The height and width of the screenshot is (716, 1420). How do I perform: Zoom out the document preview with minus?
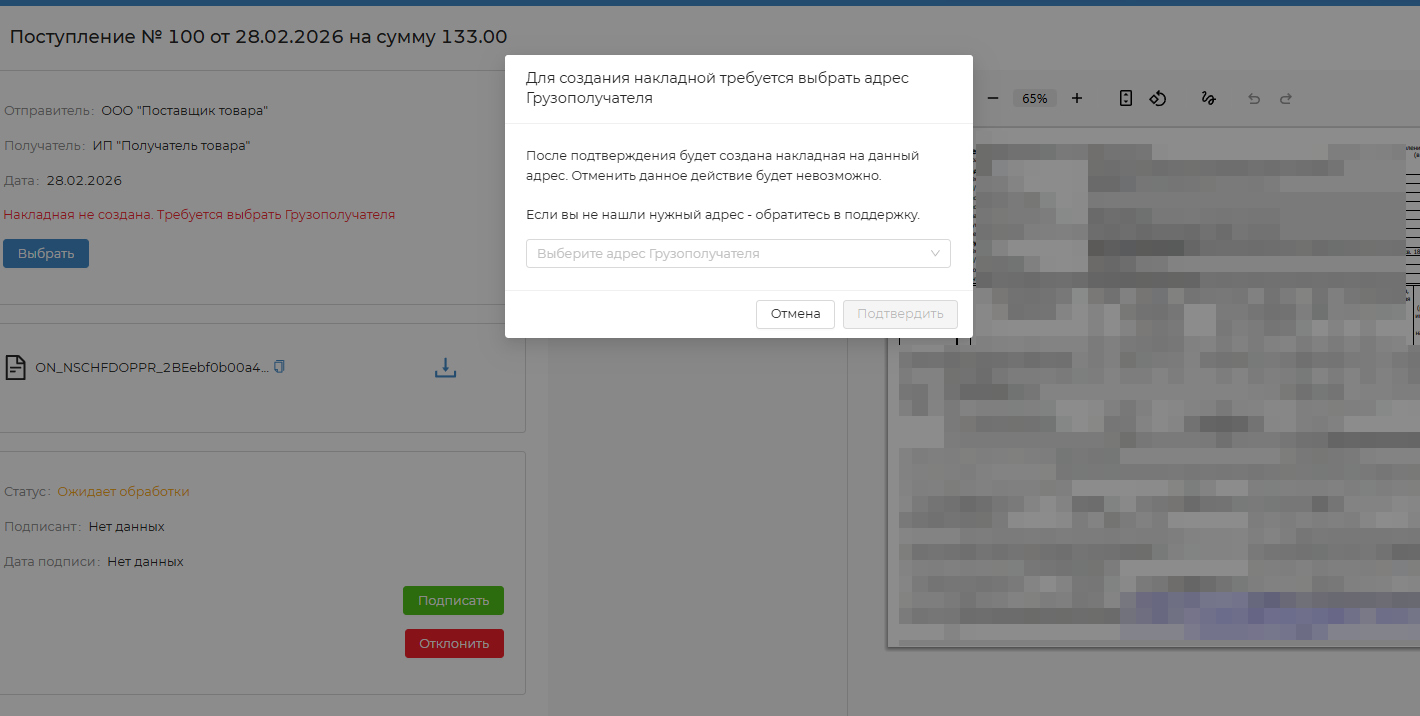click(993, 98)
